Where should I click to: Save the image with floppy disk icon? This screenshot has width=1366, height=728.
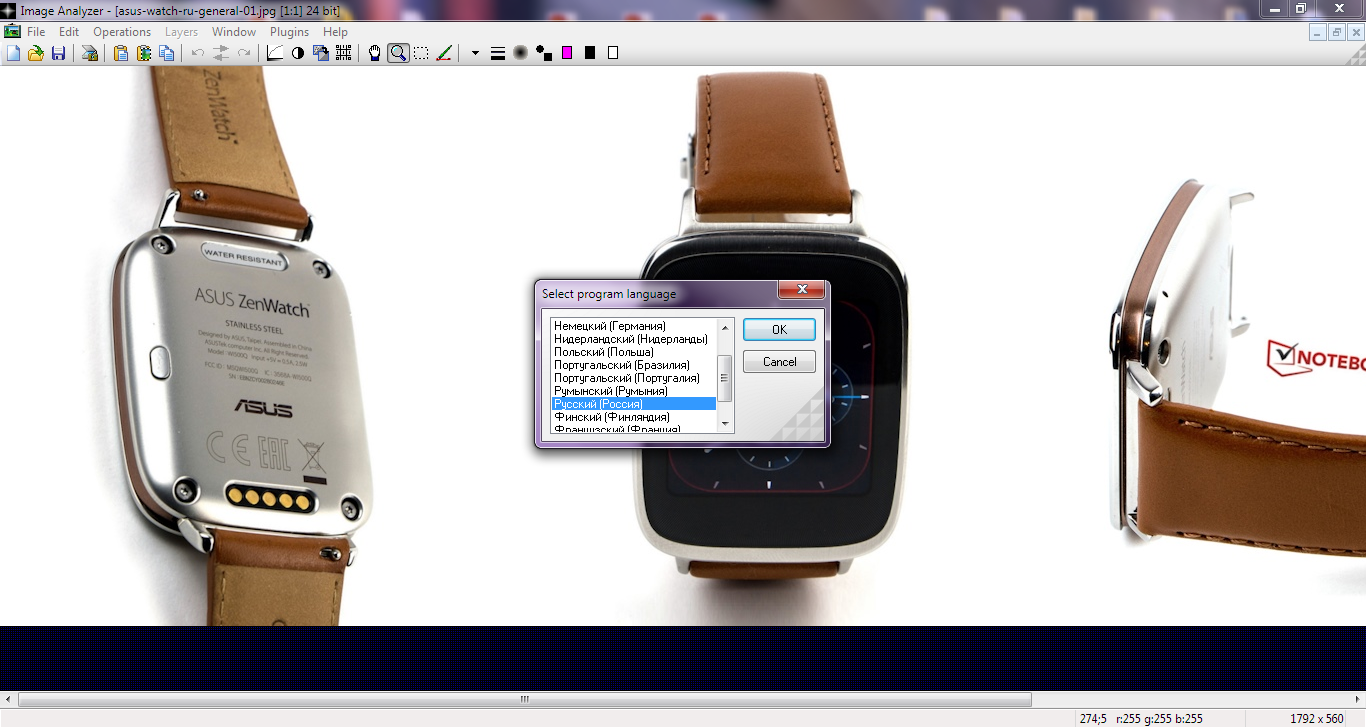(58, 53)
